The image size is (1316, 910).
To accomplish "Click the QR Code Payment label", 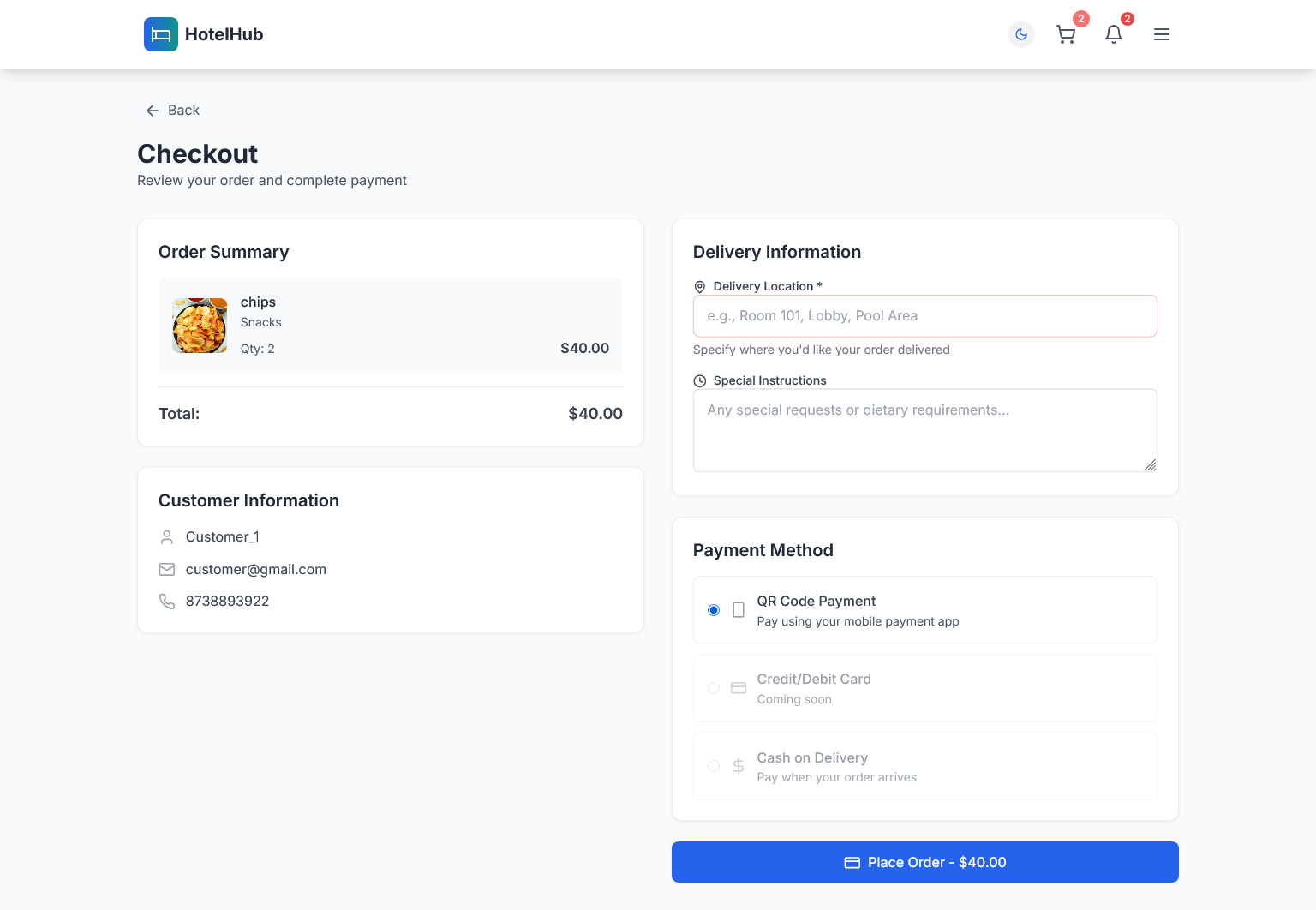I will point(817,602).
